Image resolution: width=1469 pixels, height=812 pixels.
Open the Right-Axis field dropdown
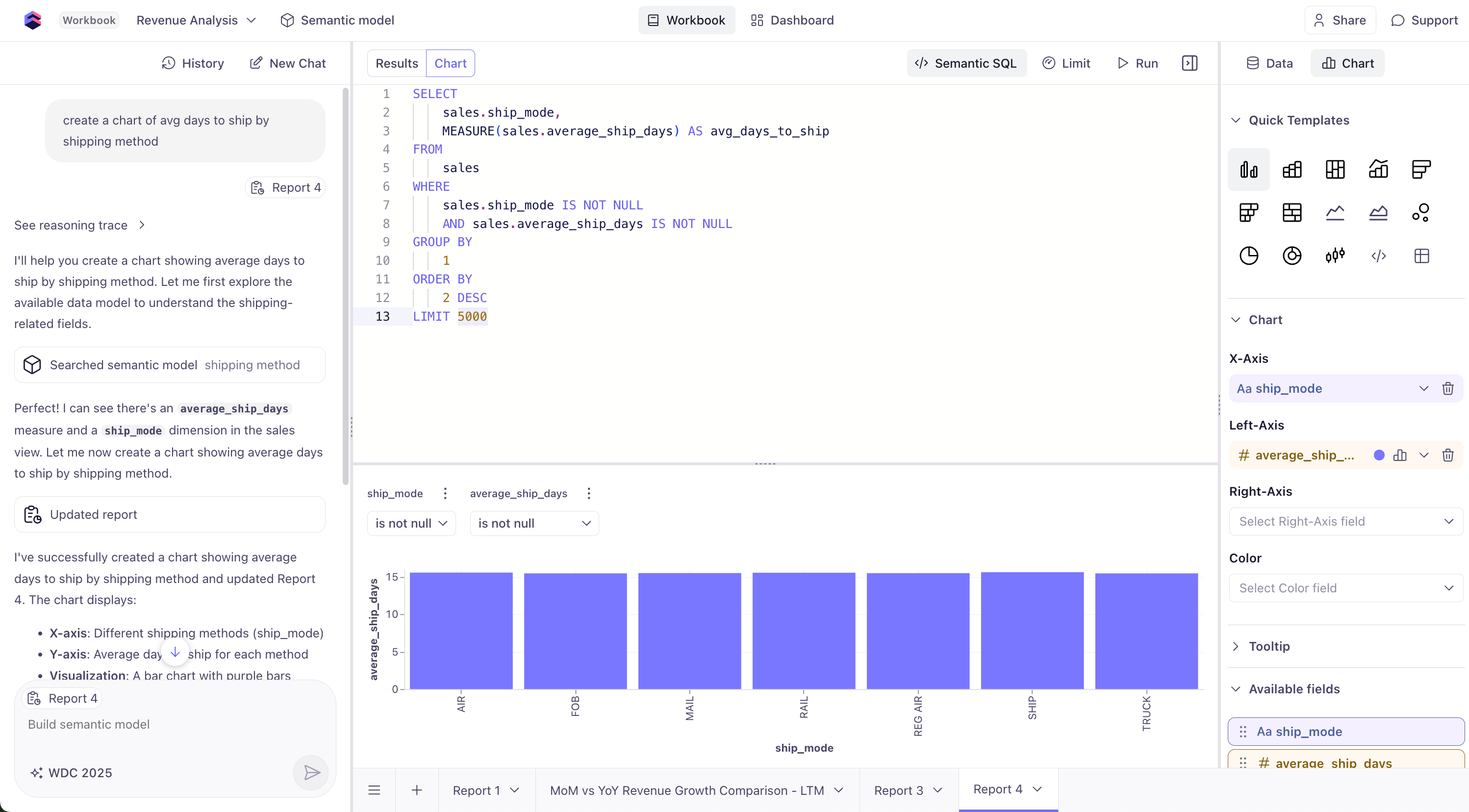click(1345, 521)
